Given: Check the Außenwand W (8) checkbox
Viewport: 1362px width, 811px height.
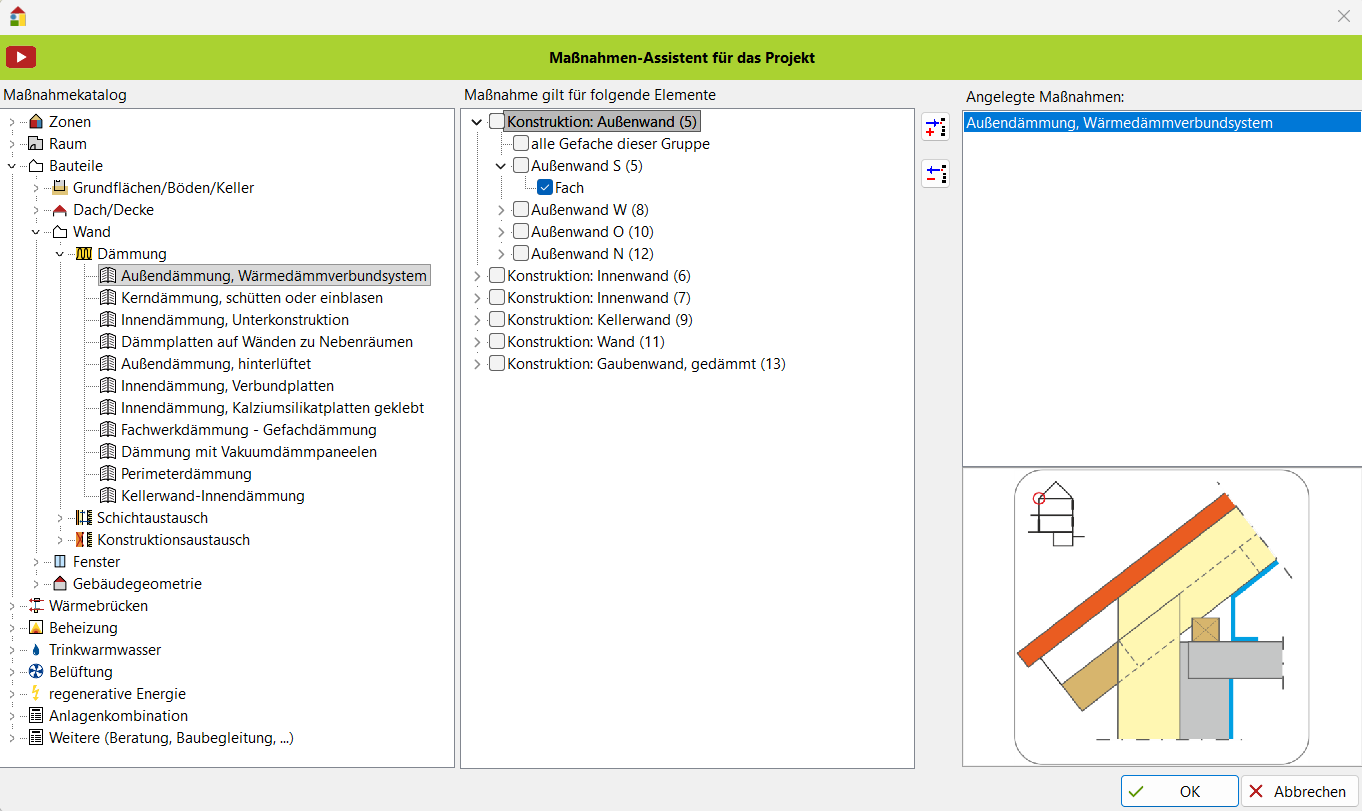Looking at the screenshot, I should (x=521, y=210).
